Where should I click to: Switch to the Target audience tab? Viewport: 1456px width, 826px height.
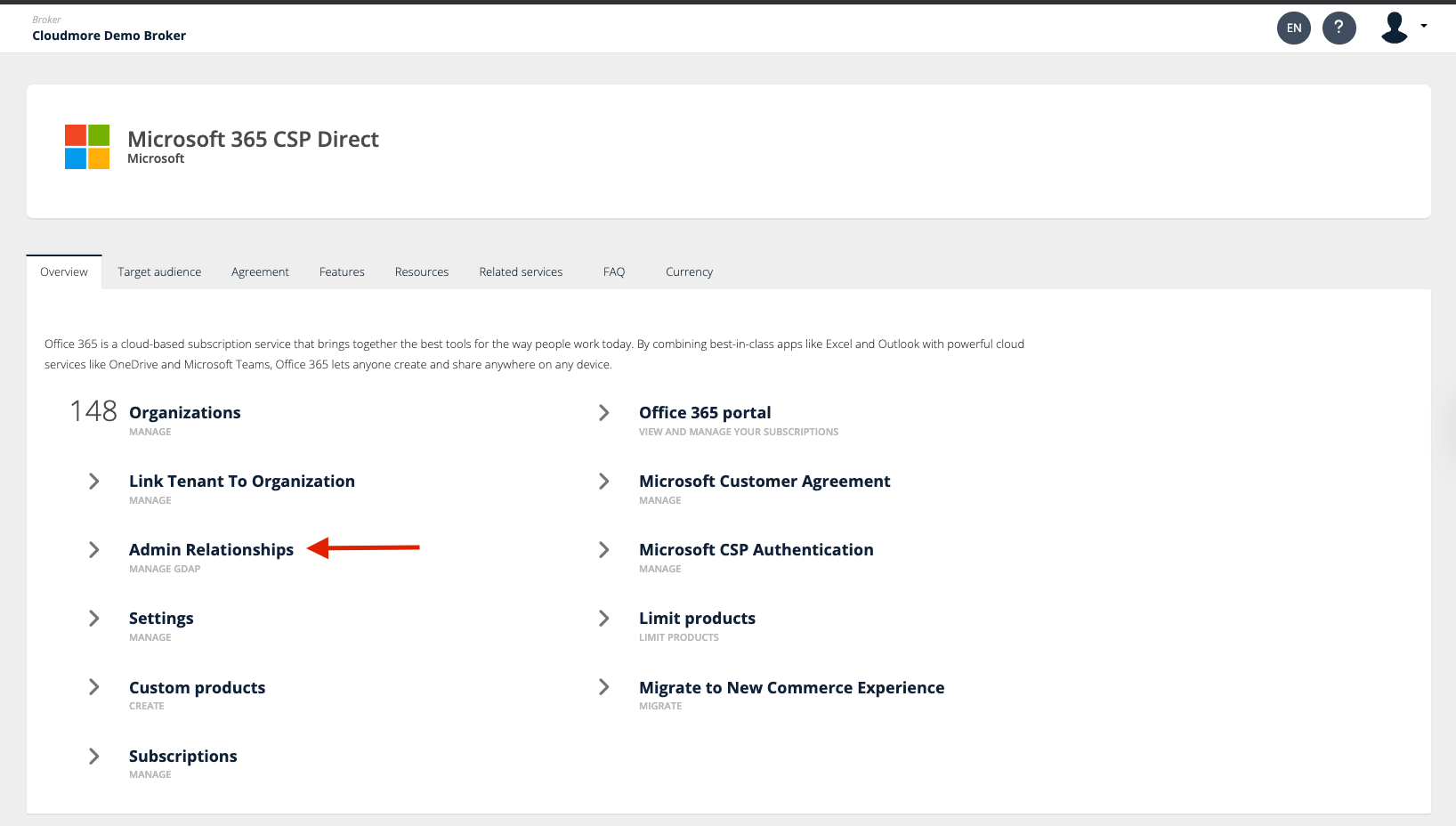click(x=159, y=272)
